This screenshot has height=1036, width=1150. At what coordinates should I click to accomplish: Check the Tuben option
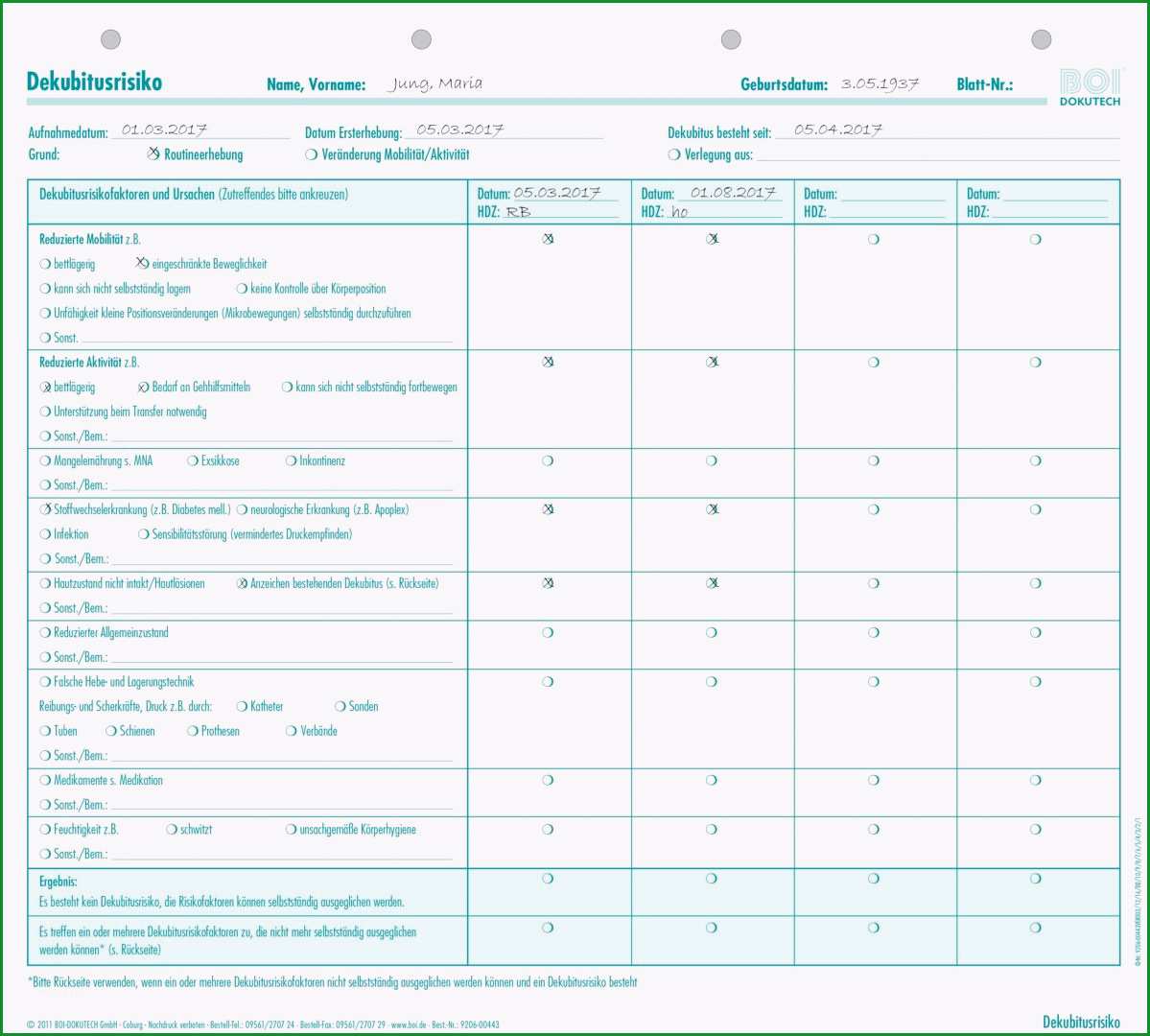pyautogui.click(x=45, y=731)
